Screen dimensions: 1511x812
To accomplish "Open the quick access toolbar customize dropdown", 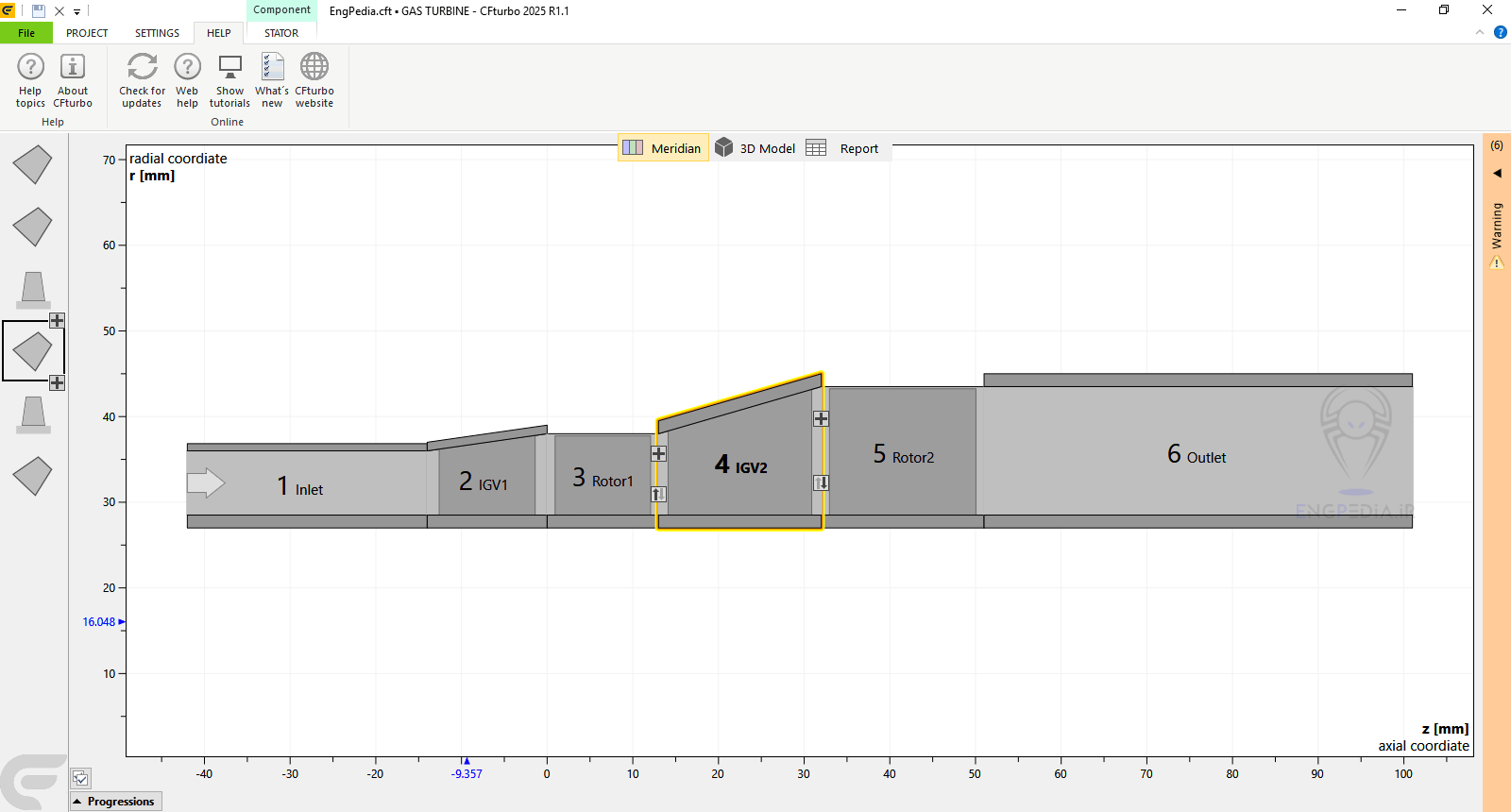I will (x=77, y=12).
